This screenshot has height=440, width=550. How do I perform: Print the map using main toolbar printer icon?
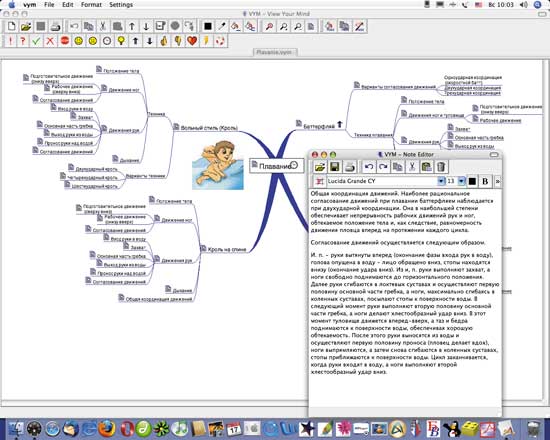(55, 26)
